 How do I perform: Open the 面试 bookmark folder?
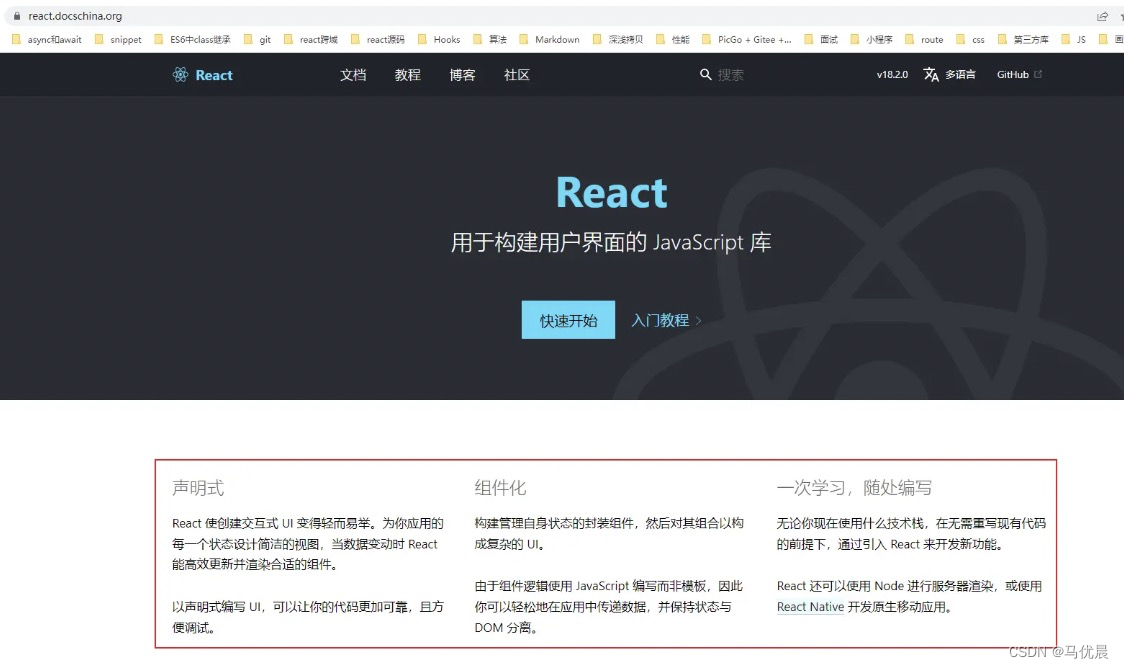pos(821,39)
